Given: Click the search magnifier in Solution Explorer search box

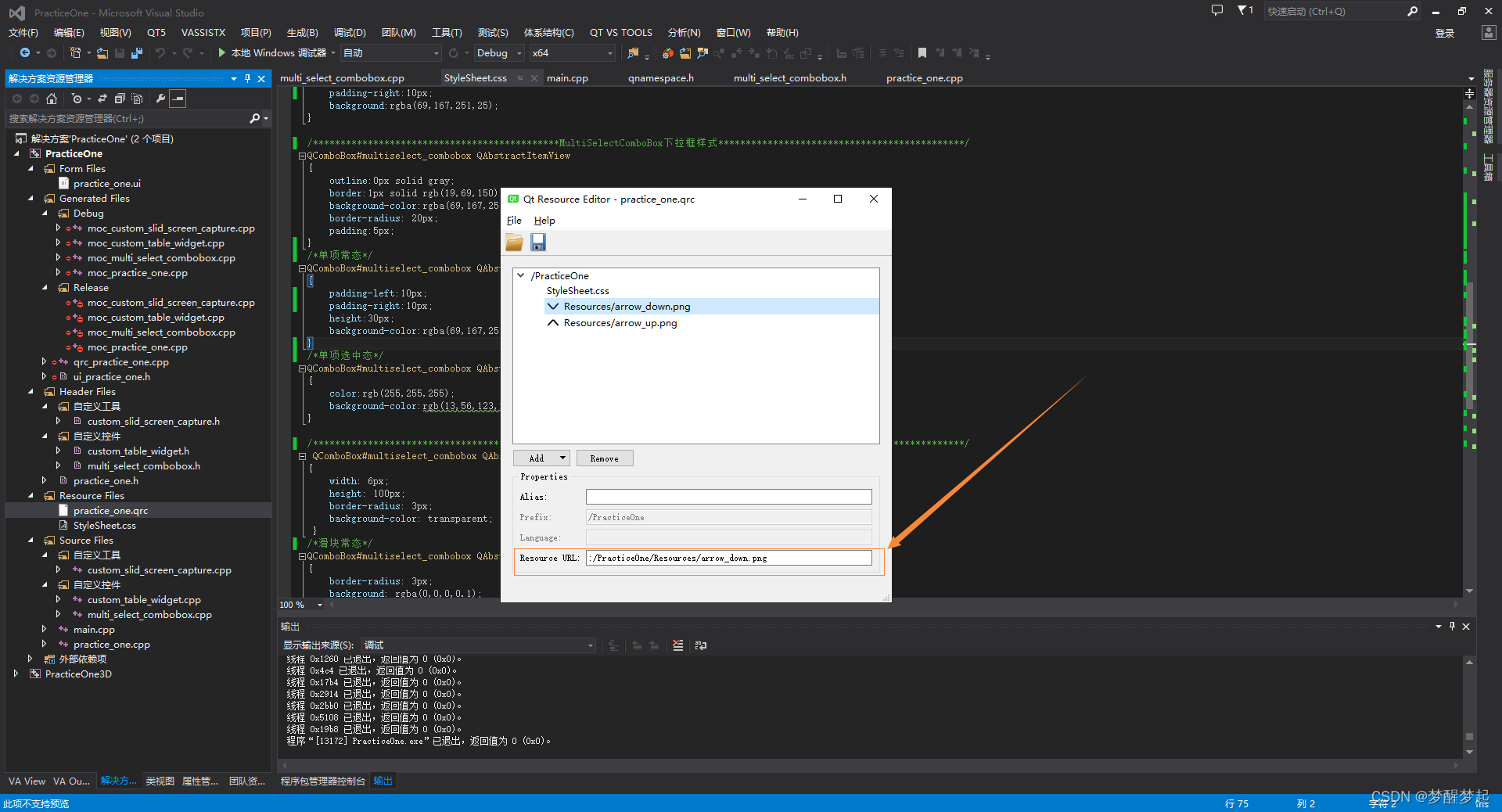Looking at the screenshot, I should [x=255, y=119].
